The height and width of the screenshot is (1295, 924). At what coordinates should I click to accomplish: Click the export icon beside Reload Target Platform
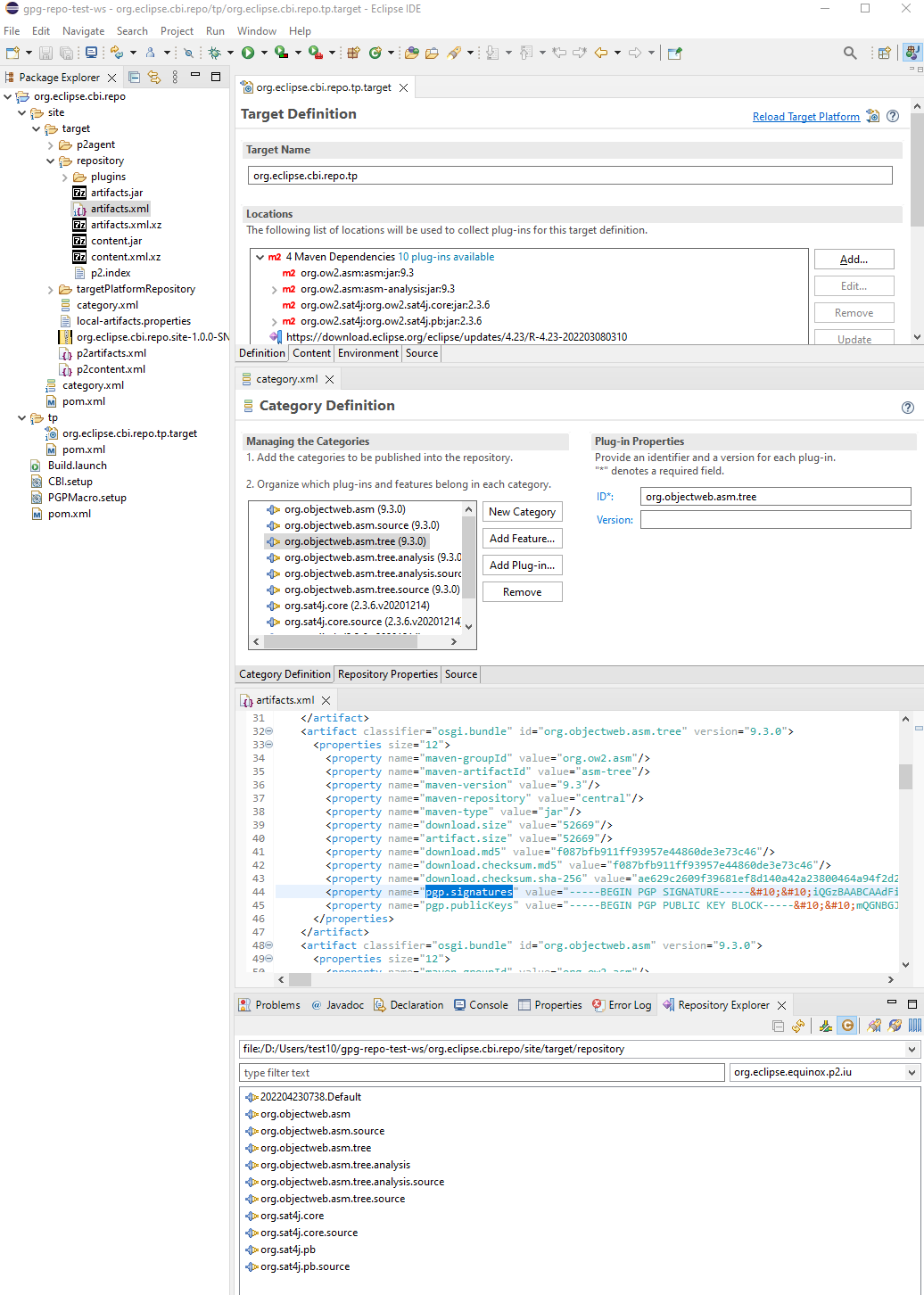(873, 116)
